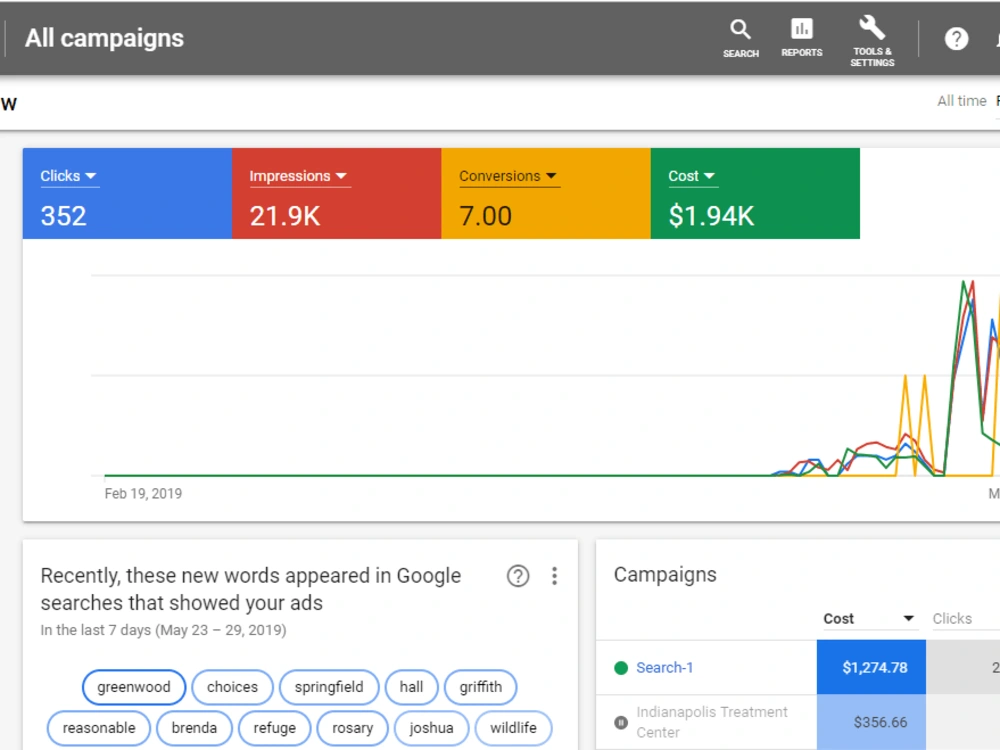Expand the Conversions metric dropdown
The width and height of the screenshot is (1000, 750).
tap(508, 177)
